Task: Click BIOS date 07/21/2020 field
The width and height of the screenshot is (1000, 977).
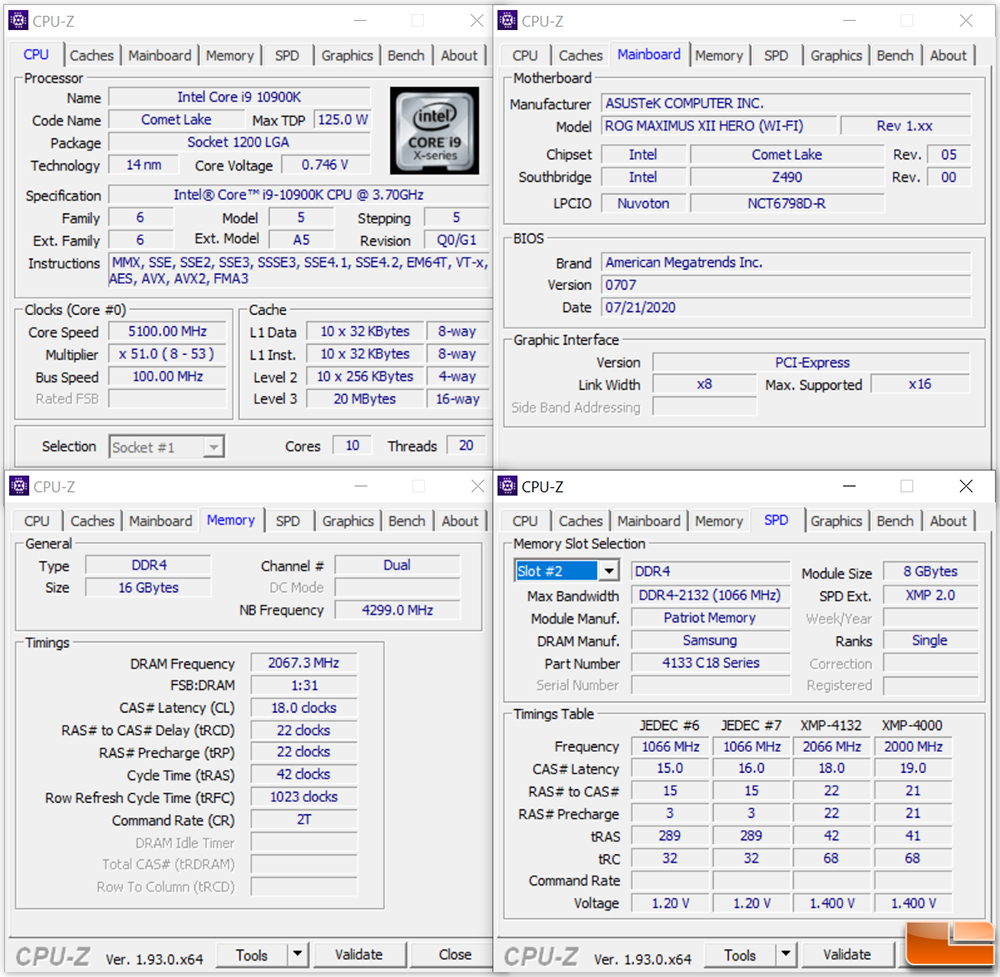Action: click(x=786, y=307)
